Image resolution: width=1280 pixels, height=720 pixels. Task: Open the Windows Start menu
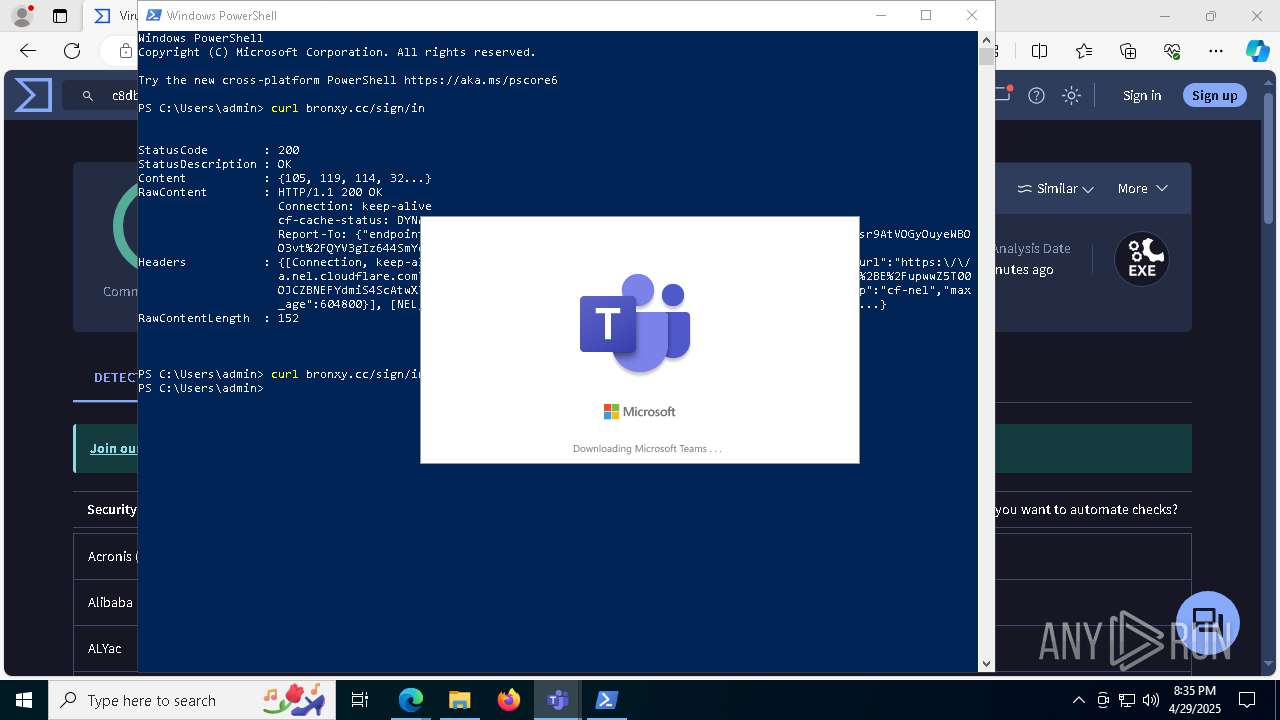(x=24, y=700)
